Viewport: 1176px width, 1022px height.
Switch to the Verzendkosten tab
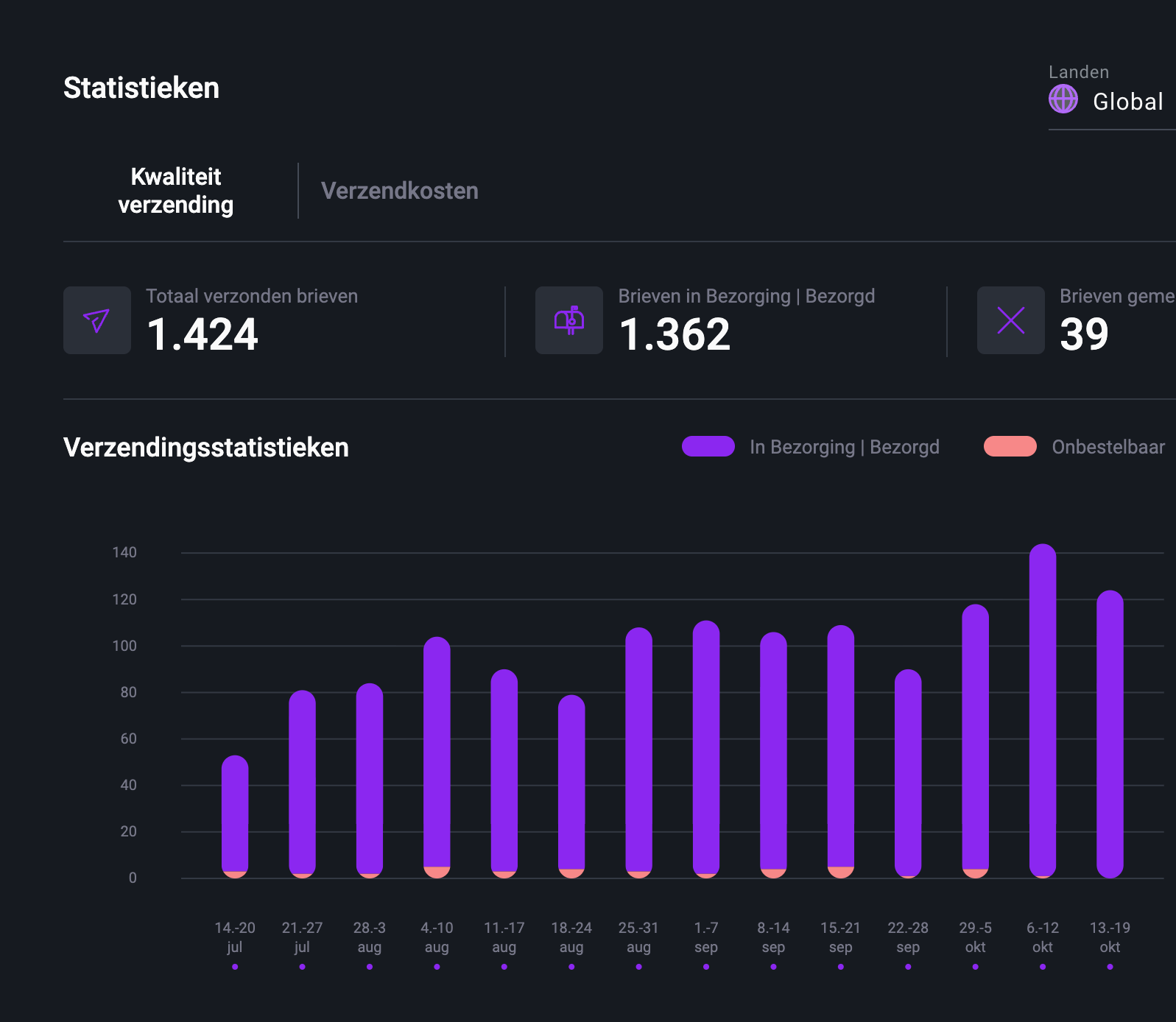tap(399, 191)
